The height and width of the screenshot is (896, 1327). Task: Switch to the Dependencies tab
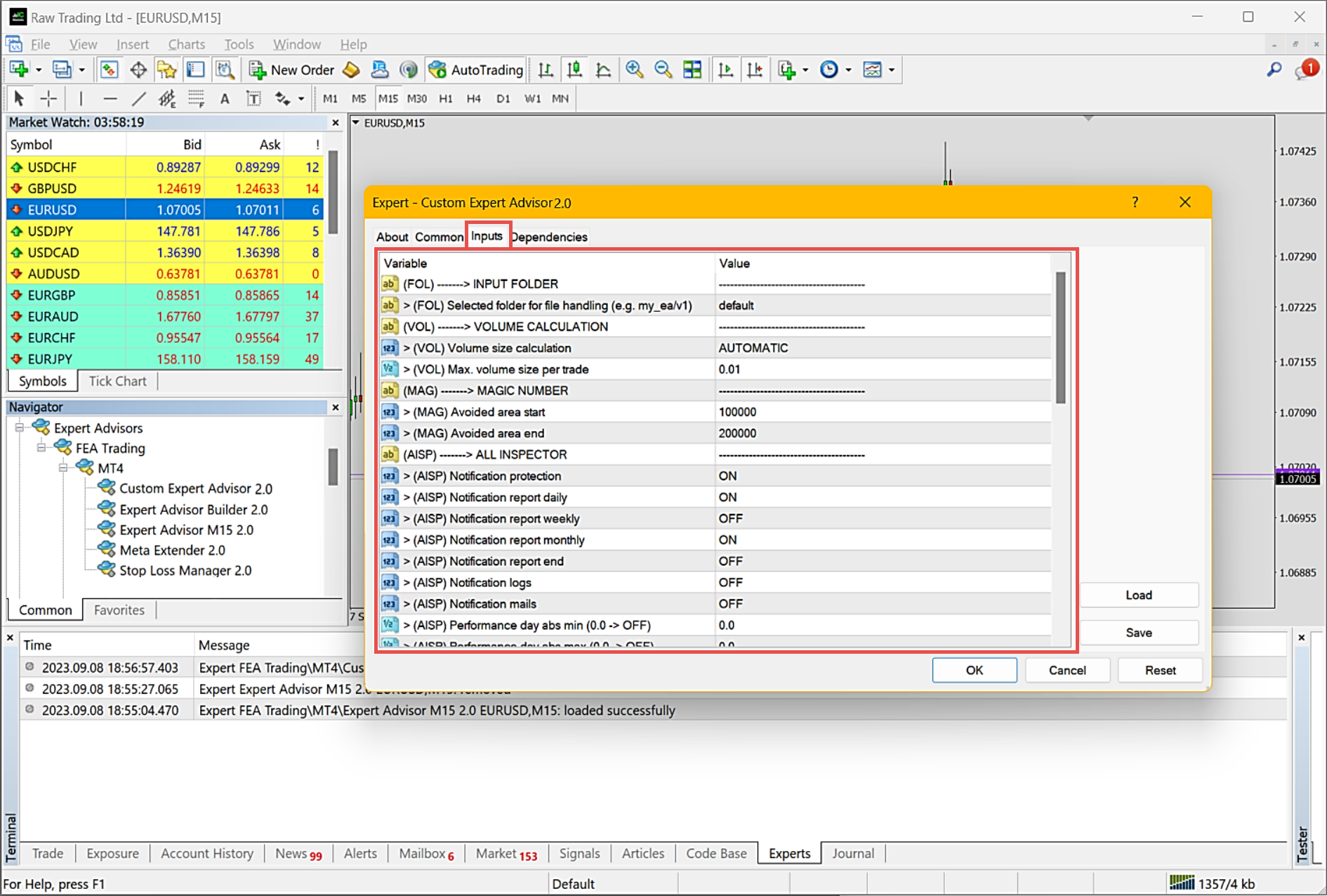[549, 237]
